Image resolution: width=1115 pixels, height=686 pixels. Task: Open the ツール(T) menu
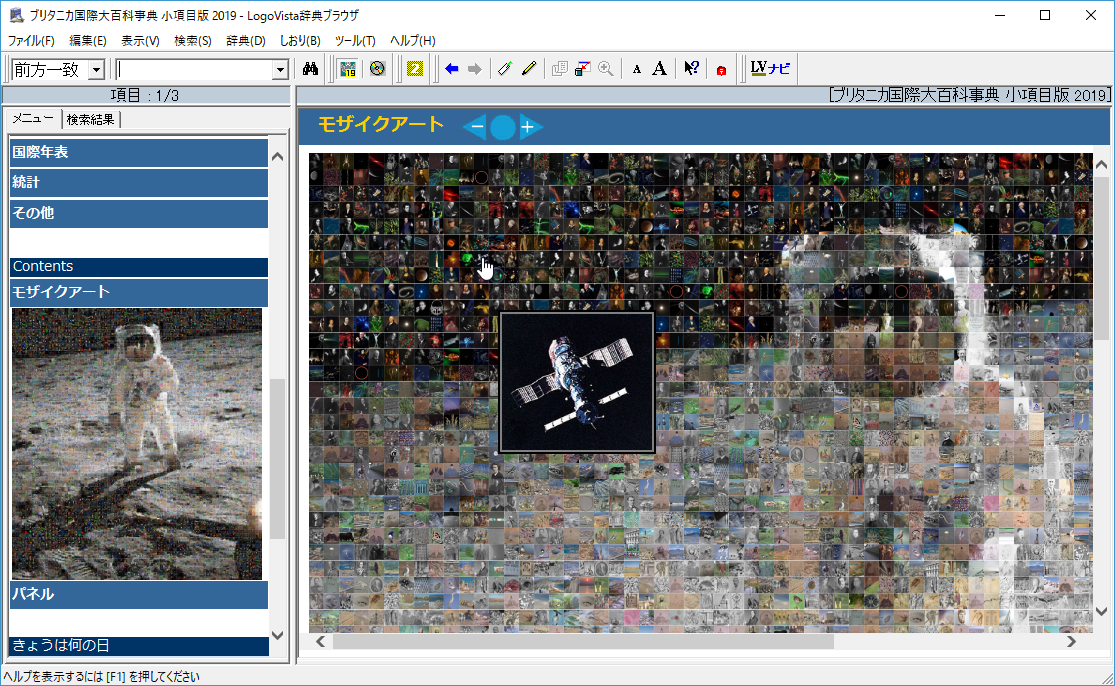pos(355,41)
